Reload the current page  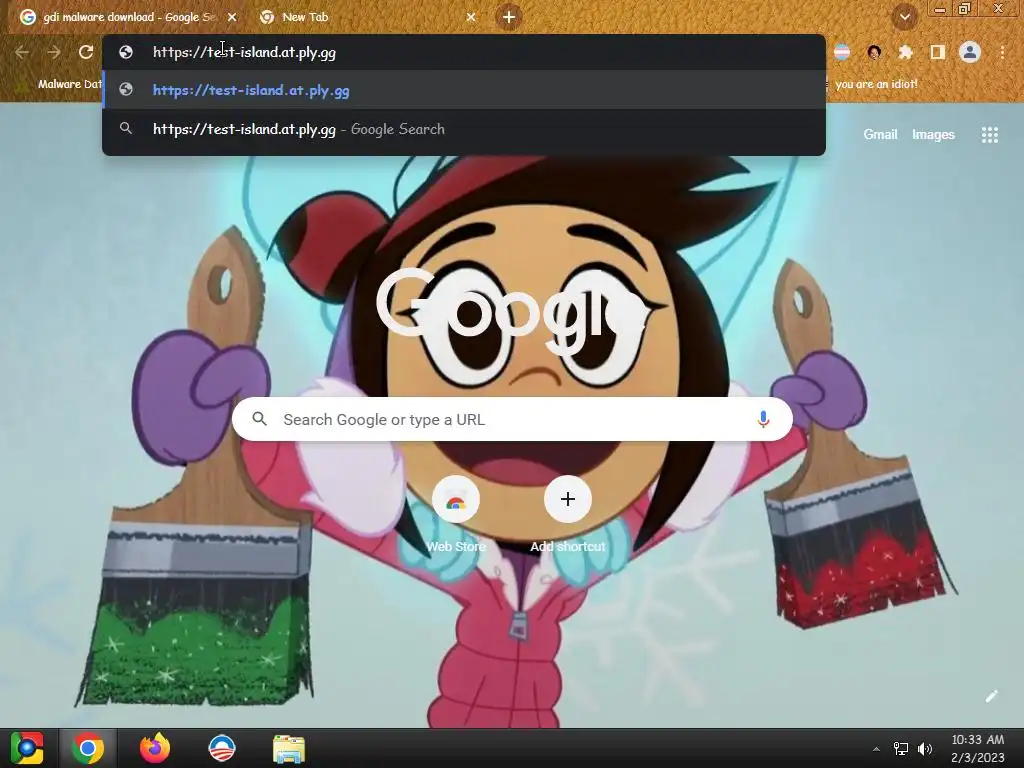pyautogui.click(x=86, y=52)
